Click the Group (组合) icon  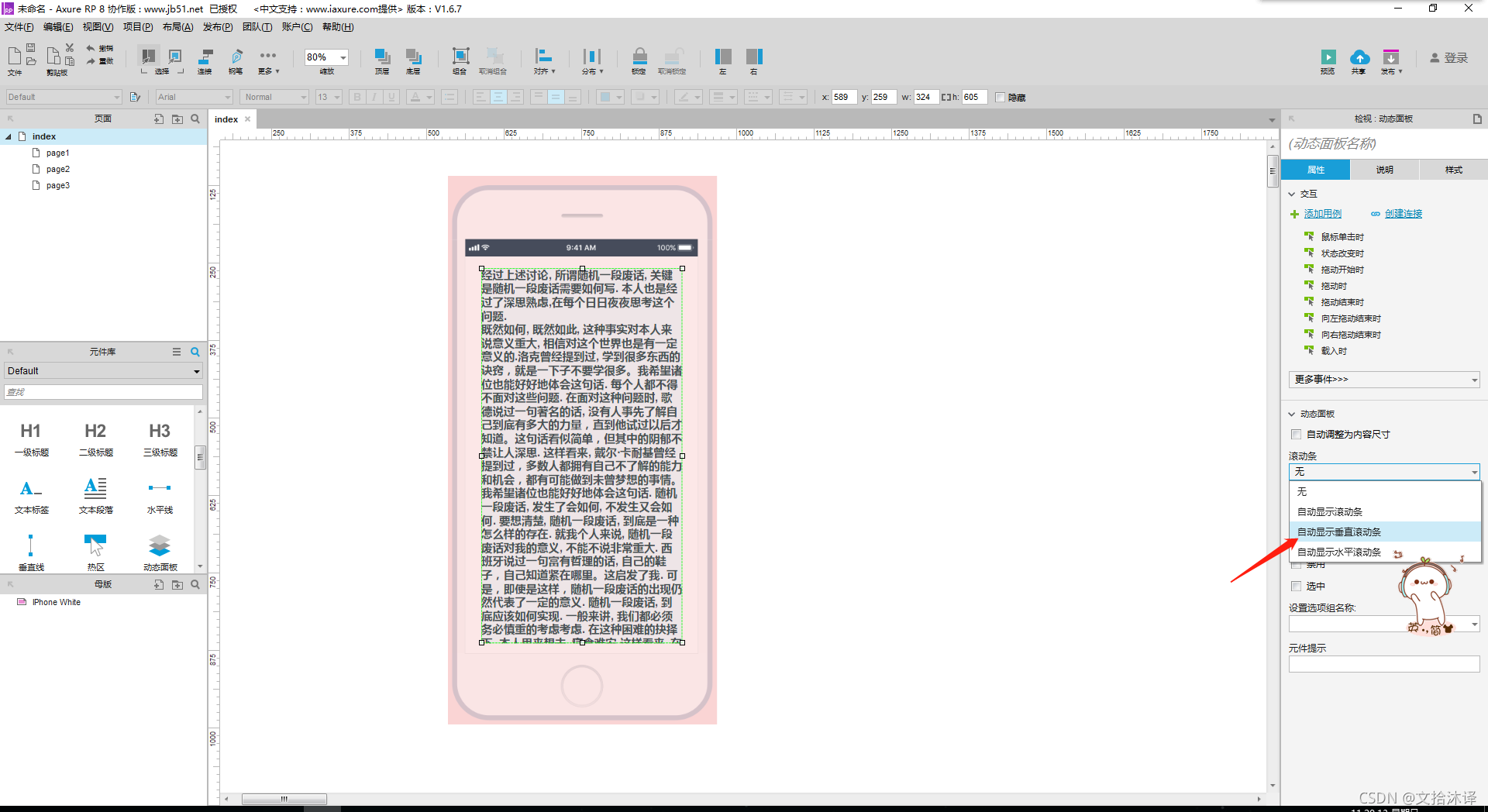(460, 57)
